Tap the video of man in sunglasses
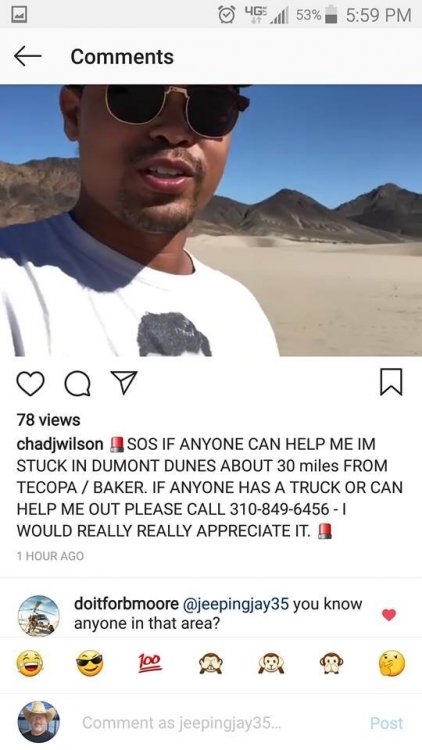Screen dimensions: 422x750 (211, 221)
